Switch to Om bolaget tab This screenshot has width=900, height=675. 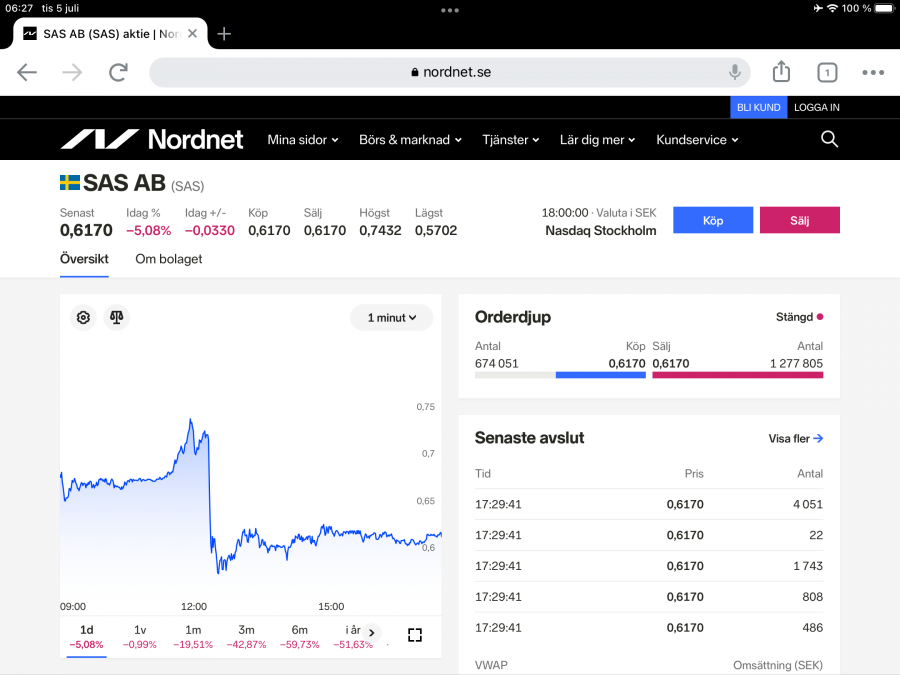(x=169, y=259)
